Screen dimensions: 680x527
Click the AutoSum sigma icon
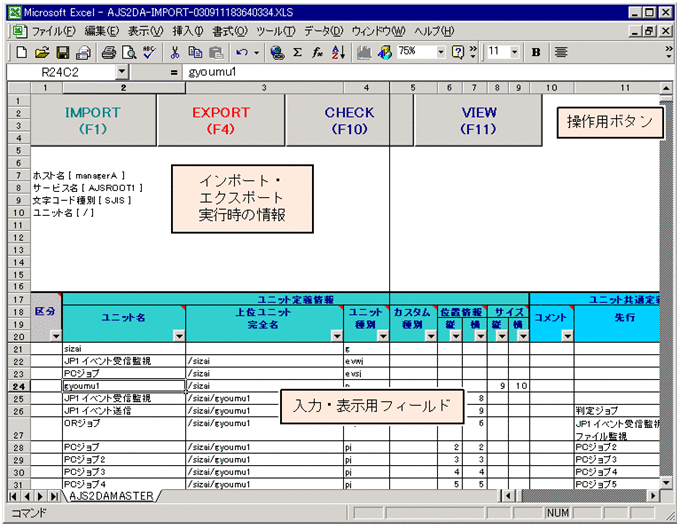pyautogui.click(x=298, y=52)
